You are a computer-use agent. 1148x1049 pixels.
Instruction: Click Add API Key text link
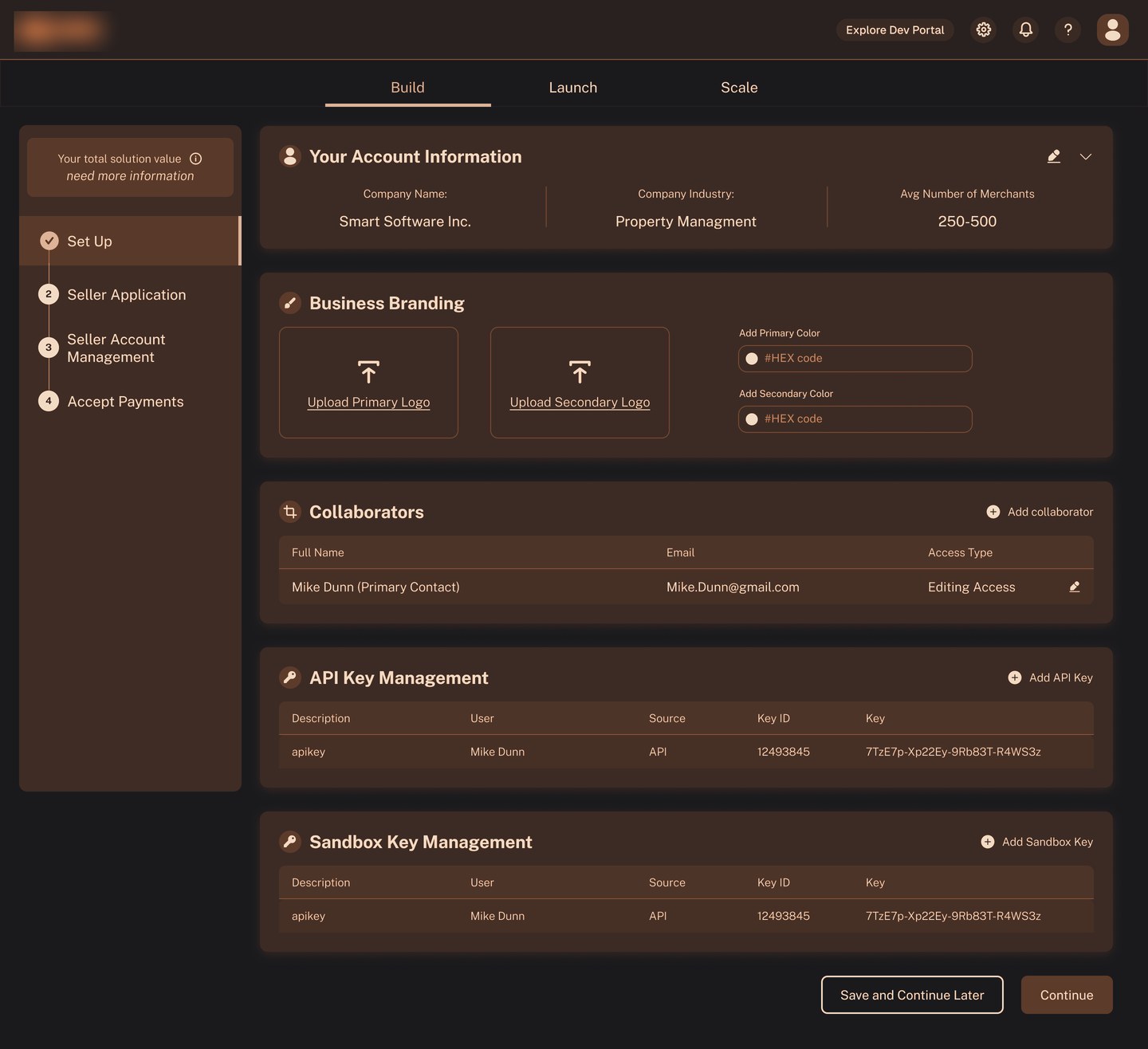click(1061, 678)
